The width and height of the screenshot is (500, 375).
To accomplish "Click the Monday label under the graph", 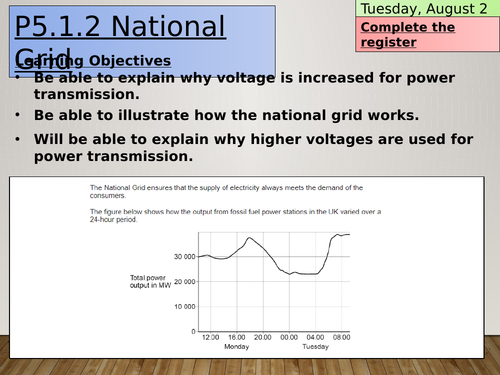I will [x=237, y=347].
